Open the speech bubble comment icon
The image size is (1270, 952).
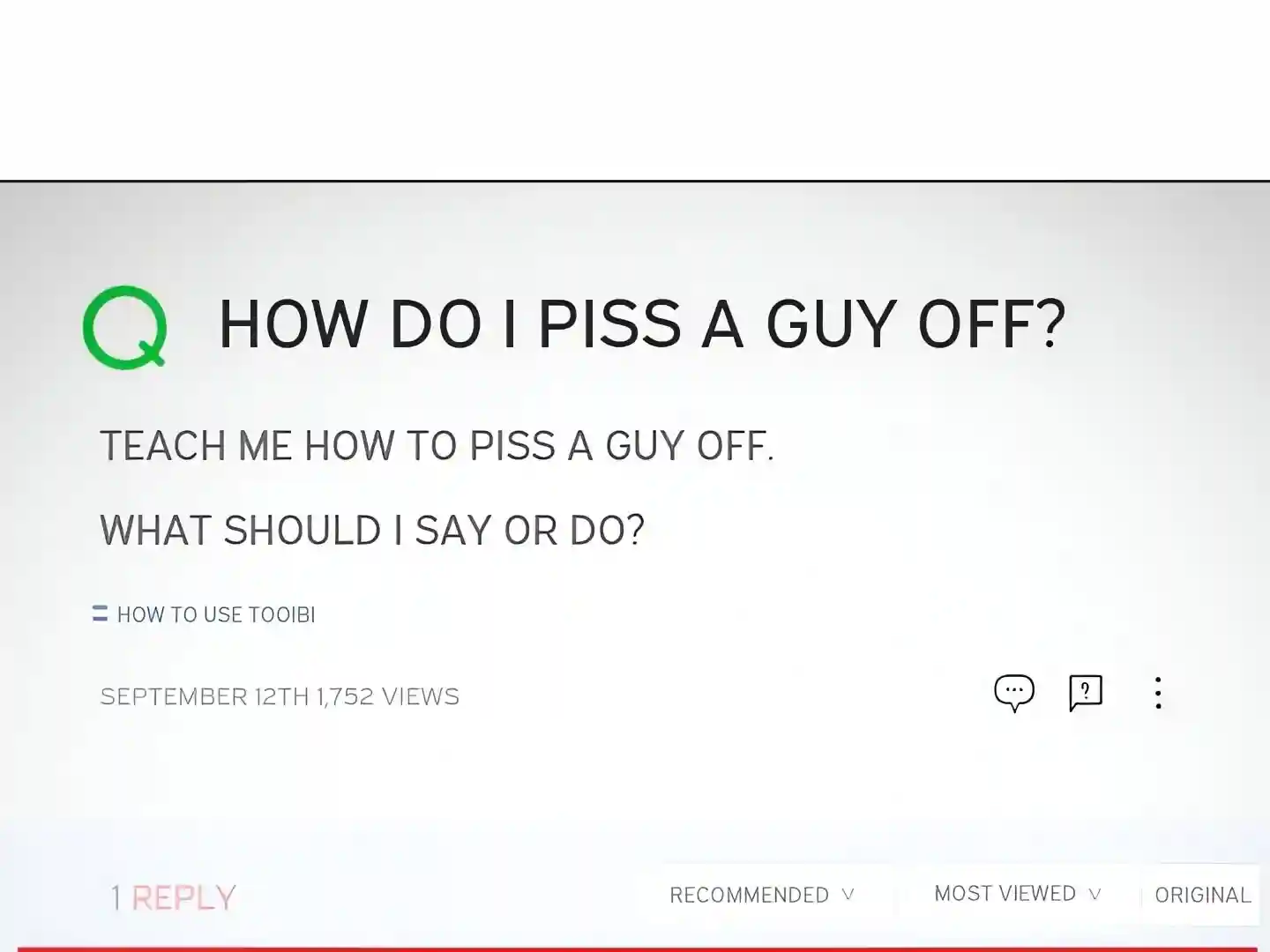click(1014, 693)
